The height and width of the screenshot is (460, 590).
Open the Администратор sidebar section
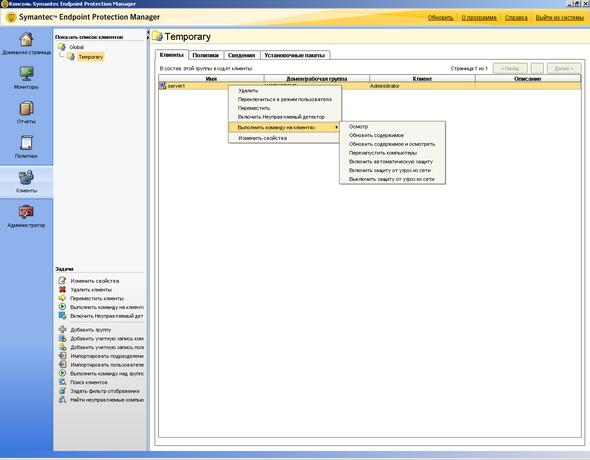pyautogui.click(x=26, y=212)
